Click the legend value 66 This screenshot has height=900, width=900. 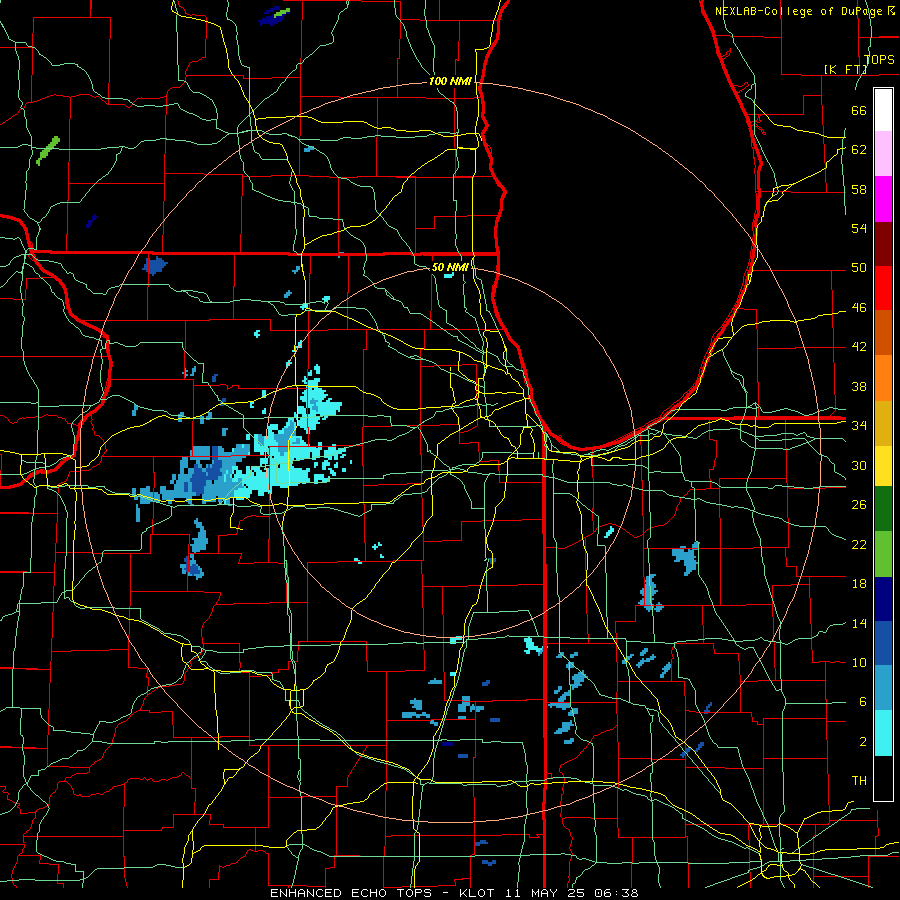(x=859, y=110)
